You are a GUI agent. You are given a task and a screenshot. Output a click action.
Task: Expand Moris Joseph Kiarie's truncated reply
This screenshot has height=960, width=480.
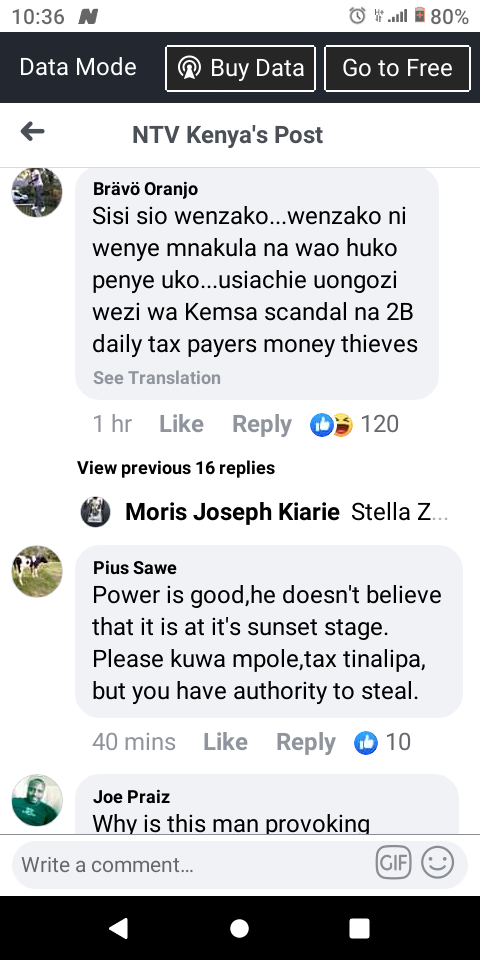tap(264, 512)
